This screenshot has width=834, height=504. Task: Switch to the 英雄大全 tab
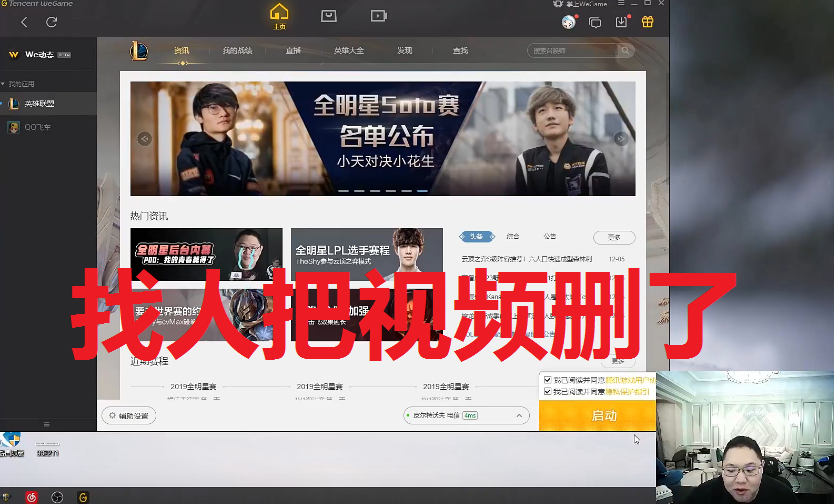click(349, 50)
